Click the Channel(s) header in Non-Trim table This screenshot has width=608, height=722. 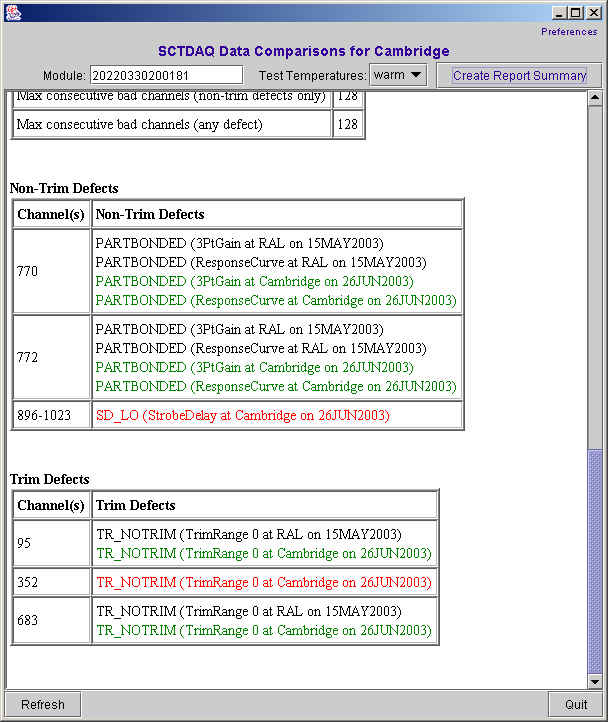click(51, 215)
